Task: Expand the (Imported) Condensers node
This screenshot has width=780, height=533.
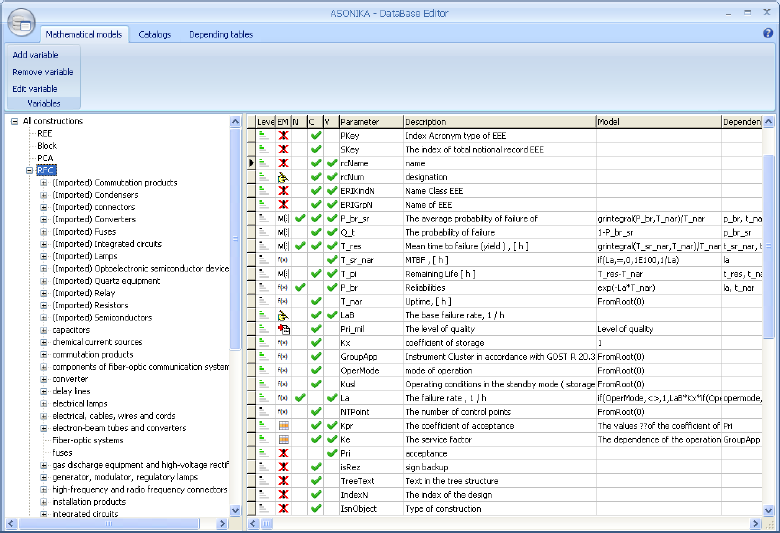Action: pyautogui.click(x=44, y=195)
